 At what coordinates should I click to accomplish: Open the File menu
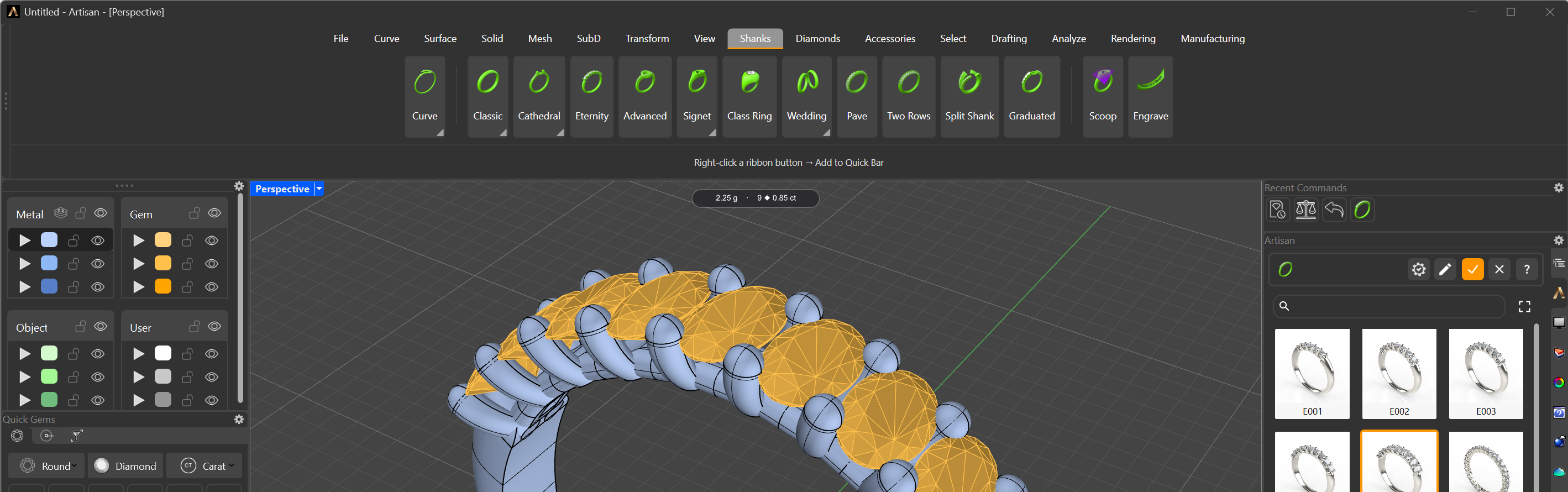(341, 38)
